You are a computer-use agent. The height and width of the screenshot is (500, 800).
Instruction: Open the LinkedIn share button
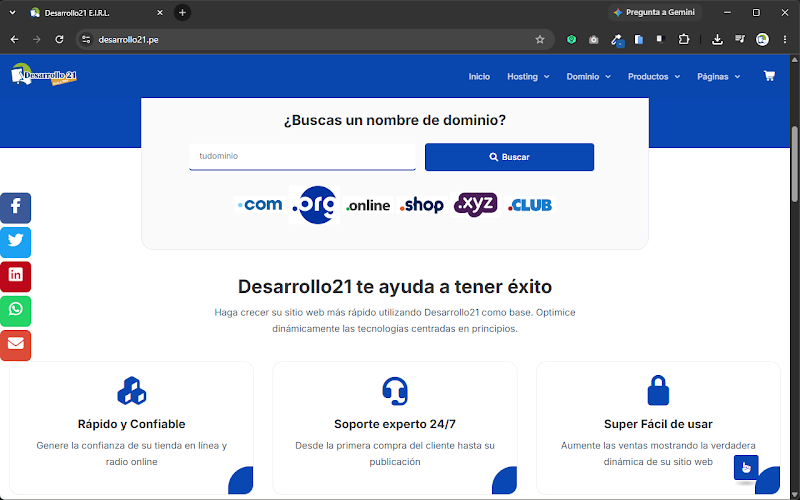click(15, 276)
